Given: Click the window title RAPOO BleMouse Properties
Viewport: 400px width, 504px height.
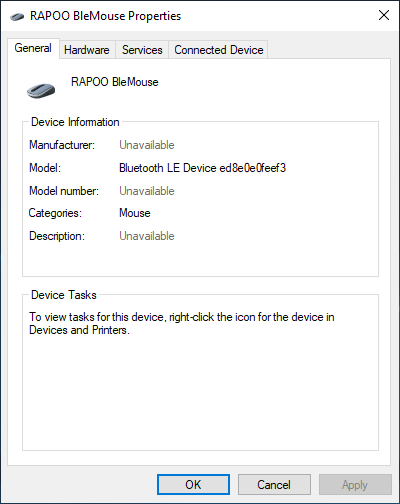Looking at the screenshot, I should (x=105, y=16).
